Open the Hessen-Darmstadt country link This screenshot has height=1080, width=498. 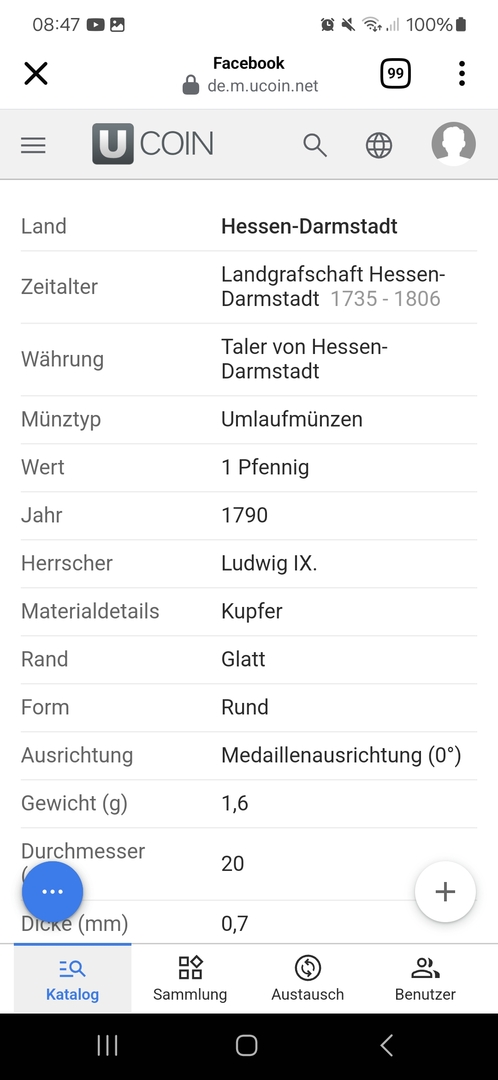tap(309, 226)
